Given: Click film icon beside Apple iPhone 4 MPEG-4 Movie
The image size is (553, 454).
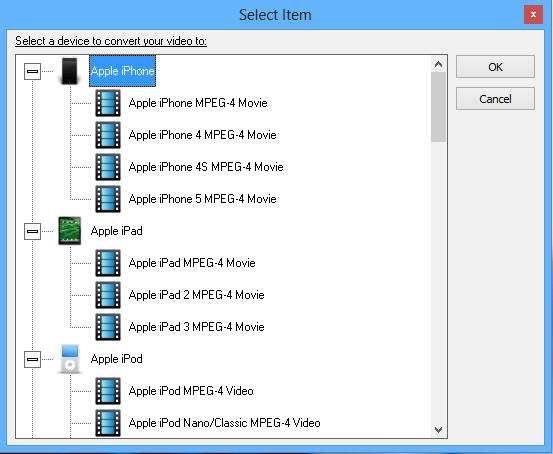Looking at the screenshot, I should coord(108,135).
